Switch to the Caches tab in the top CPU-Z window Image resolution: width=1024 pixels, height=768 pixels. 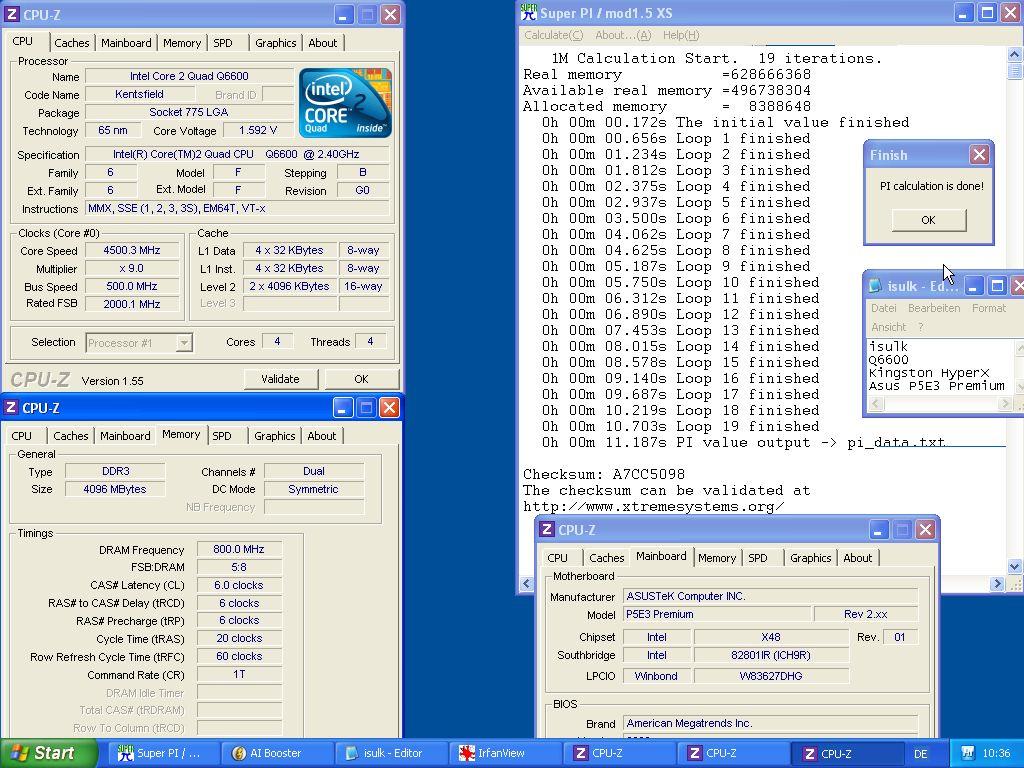point(72,43)
